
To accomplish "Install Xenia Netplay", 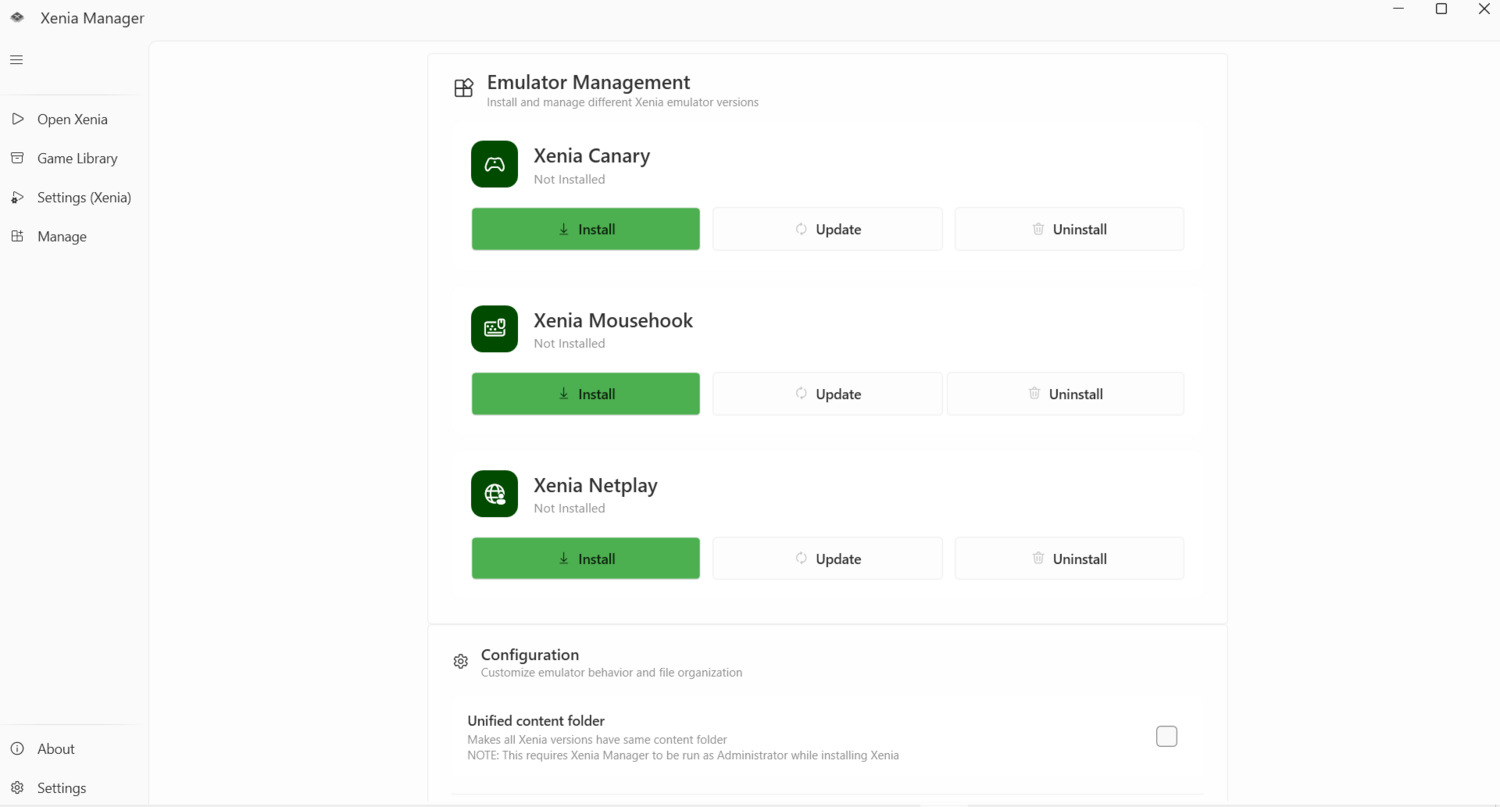I will point(585,559).
